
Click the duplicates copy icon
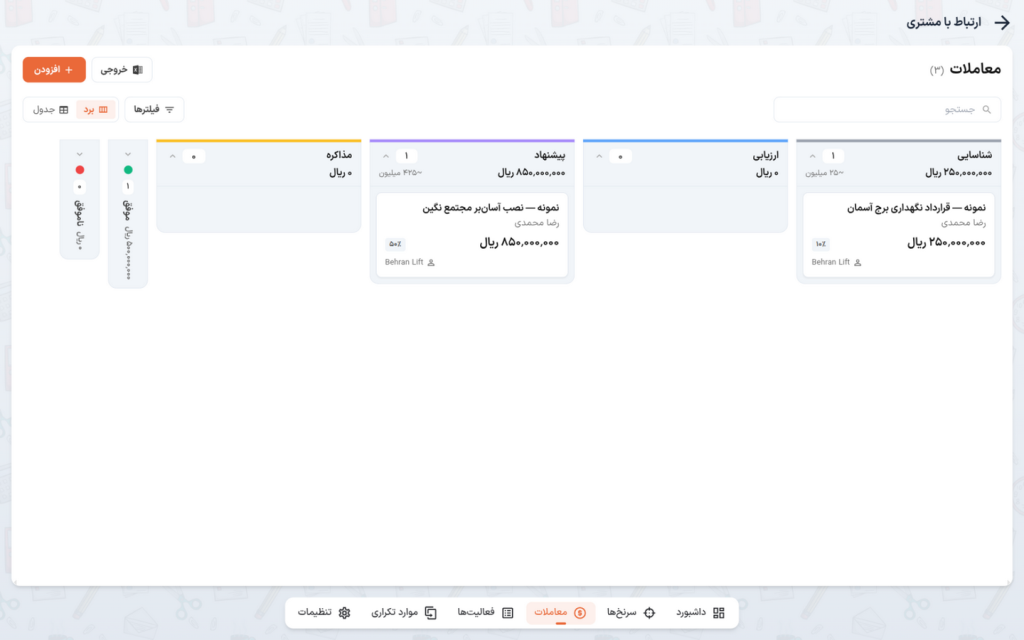pyautogui.click(x=430, y=613)
